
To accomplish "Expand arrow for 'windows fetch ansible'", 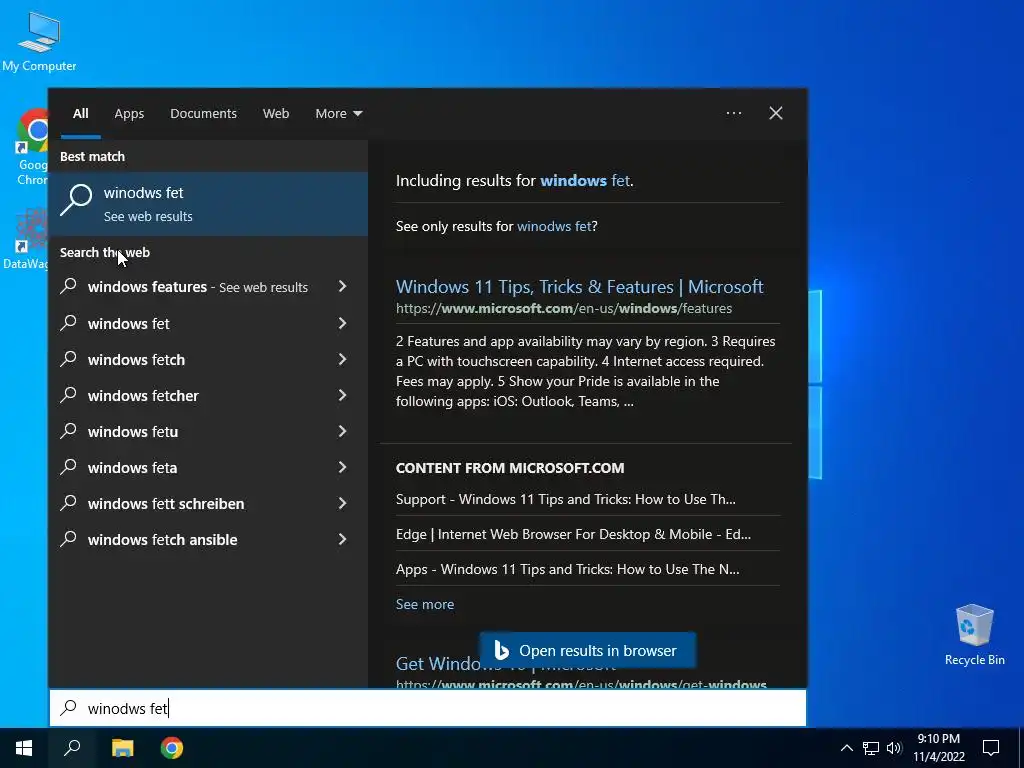I will tap(342, 539).
